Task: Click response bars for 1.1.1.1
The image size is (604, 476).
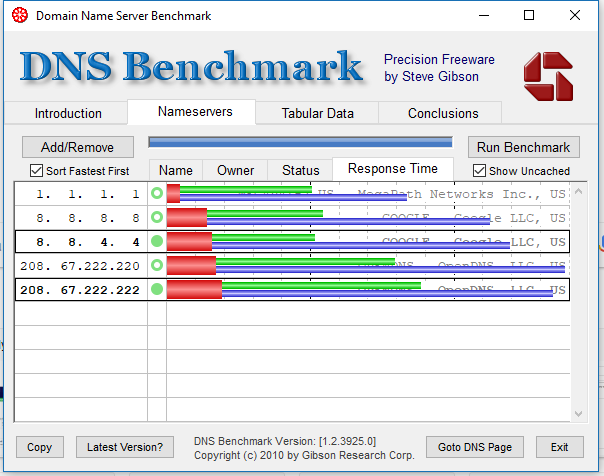Action: (287, 193)
